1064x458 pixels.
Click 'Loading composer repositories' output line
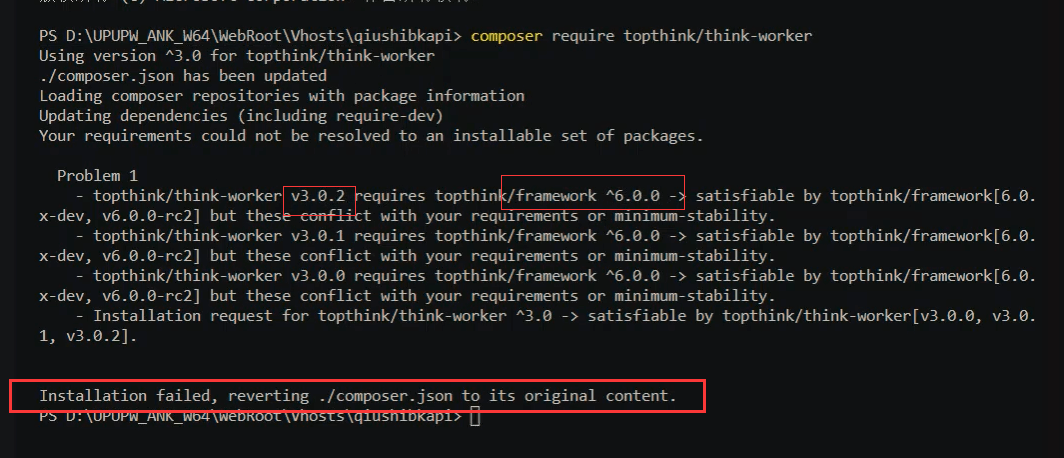pos(282,96)
